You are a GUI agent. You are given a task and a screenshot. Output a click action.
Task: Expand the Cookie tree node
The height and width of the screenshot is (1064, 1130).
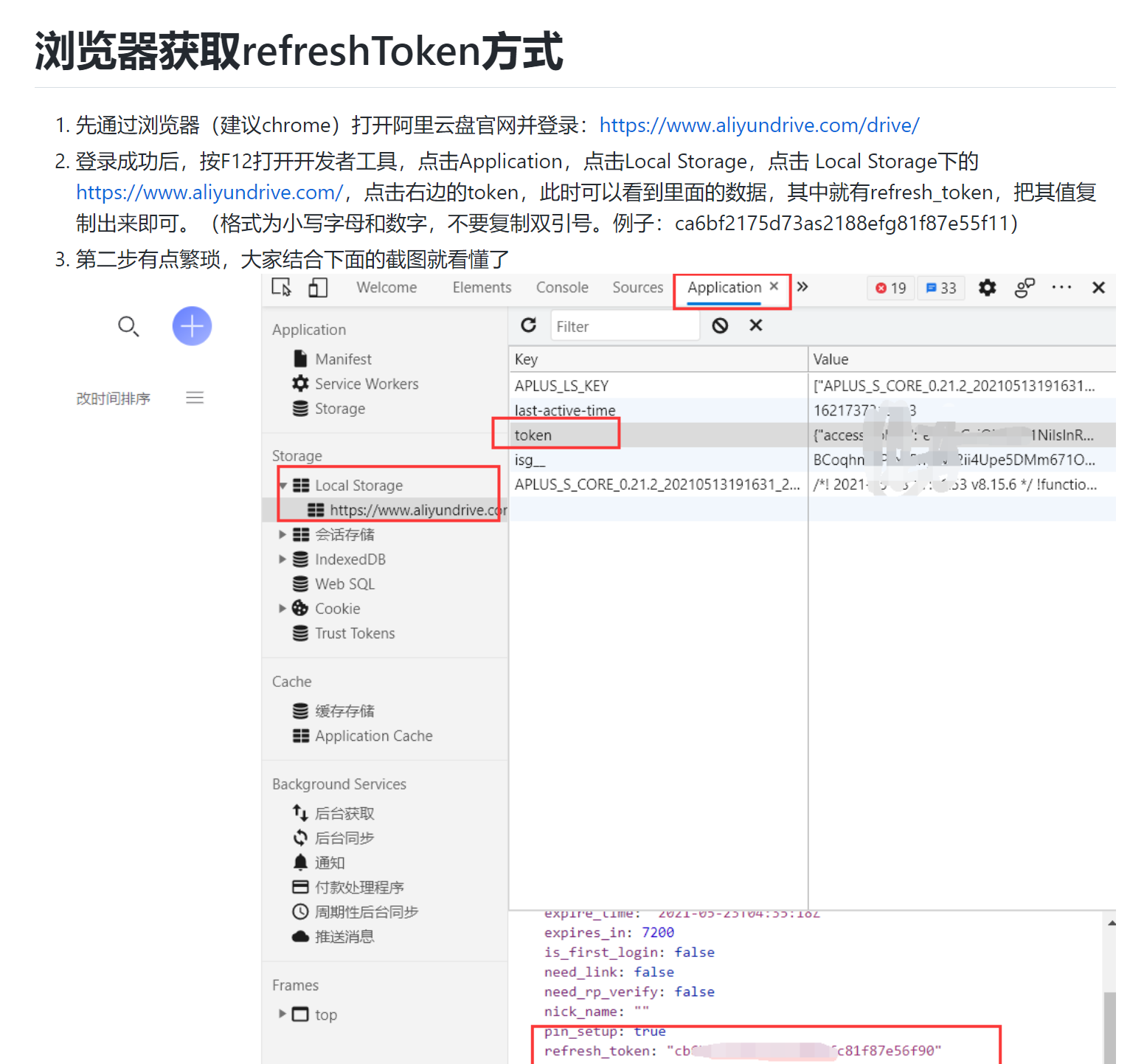(x=283, y=608)
